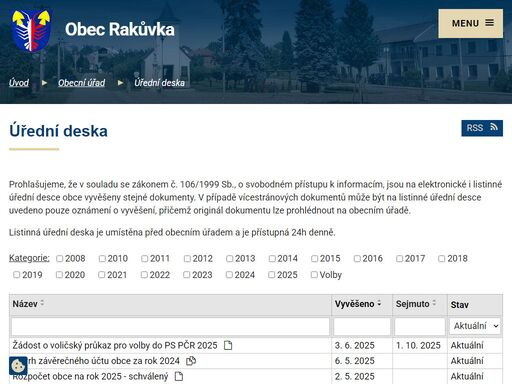
Task: Check the Volby category checkbox
Action: tap(314, 275)
